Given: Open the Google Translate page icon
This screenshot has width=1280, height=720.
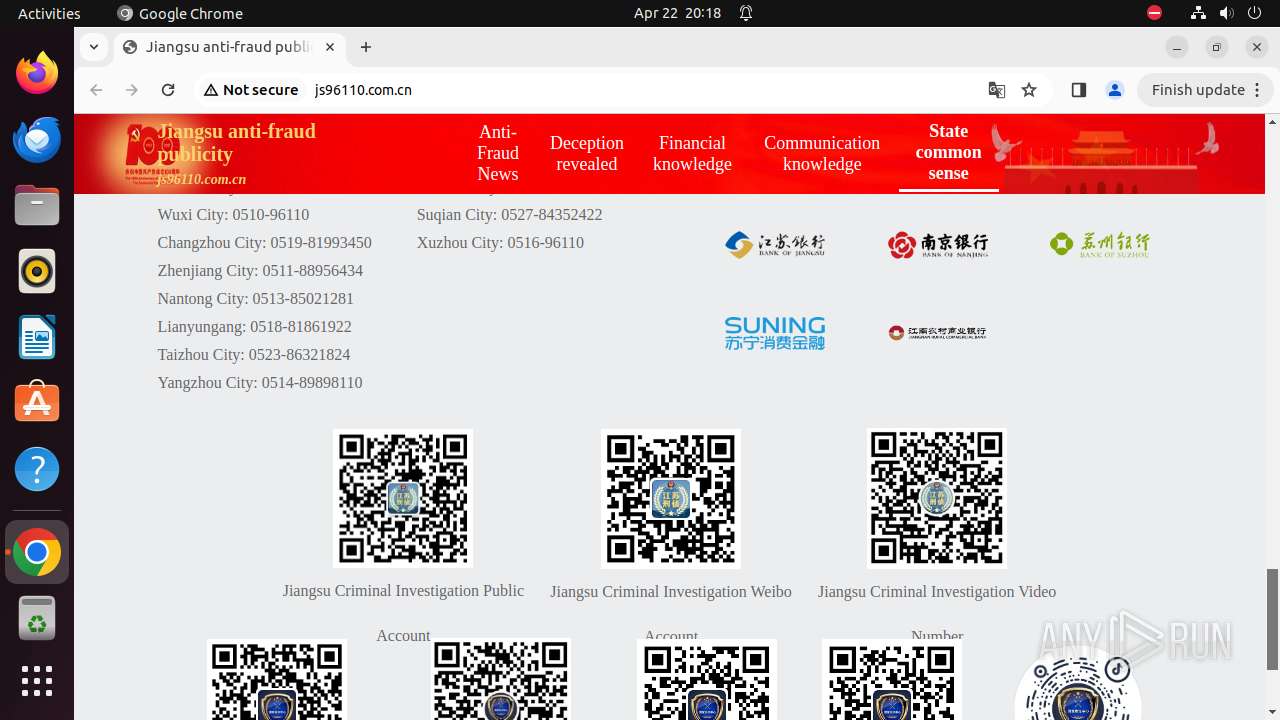Looking at the screenshot, I should coord(997,90).
